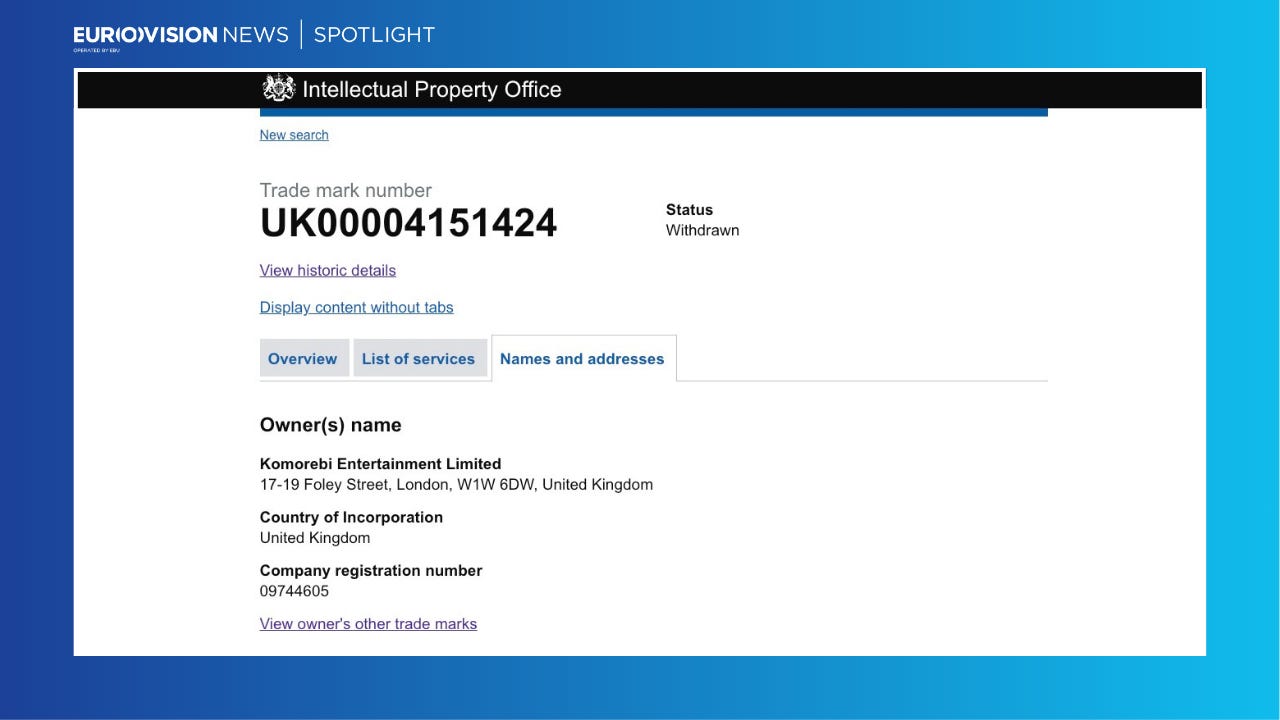Click the royal crest icon in header
The image size is (1280, 720).
[x=279, y=89]
